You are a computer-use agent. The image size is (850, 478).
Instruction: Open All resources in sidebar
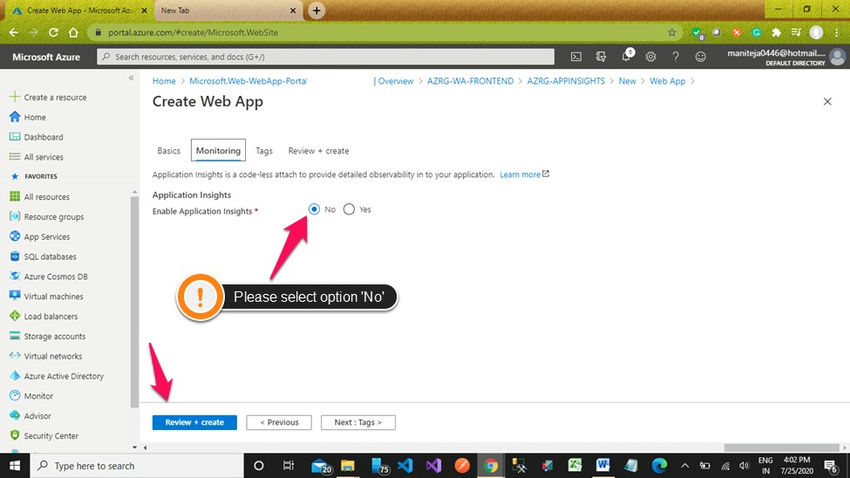pos(47,197)
